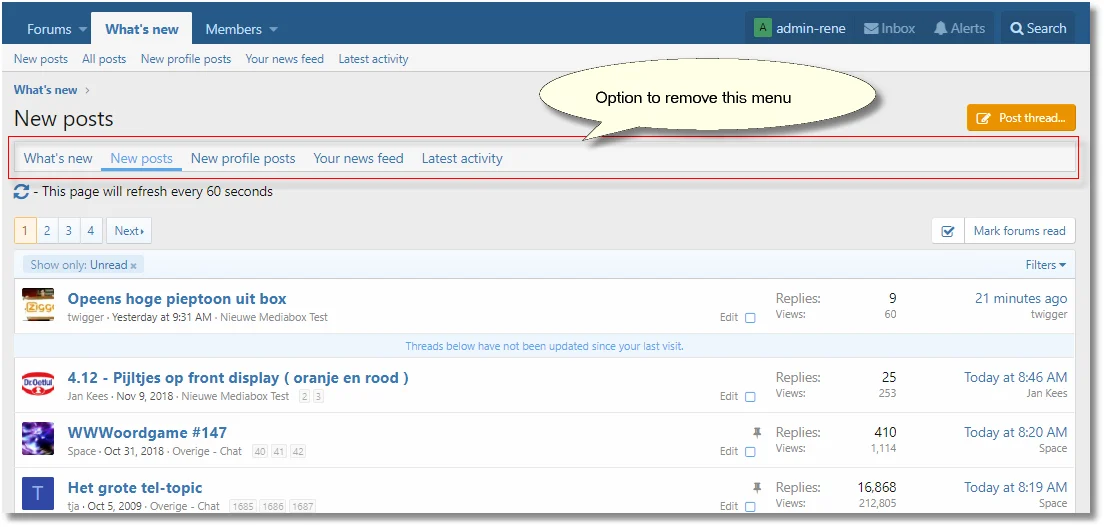Expand the Members menu arrow
This screenshot has width=1104, height=527.
pyautogui.click(x=274, y=30)
